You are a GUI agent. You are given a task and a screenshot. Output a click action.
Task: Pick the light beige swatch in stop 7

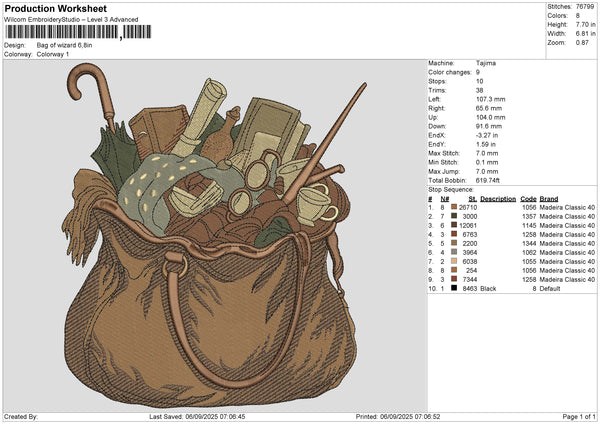[454, 261]
